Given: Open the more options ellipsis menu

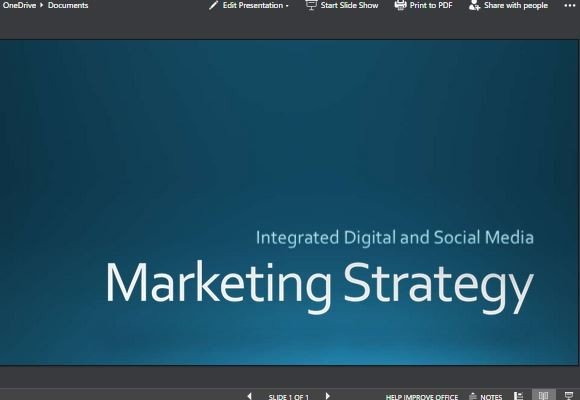Looking at the screenshot, I should [x=570, y=6].
